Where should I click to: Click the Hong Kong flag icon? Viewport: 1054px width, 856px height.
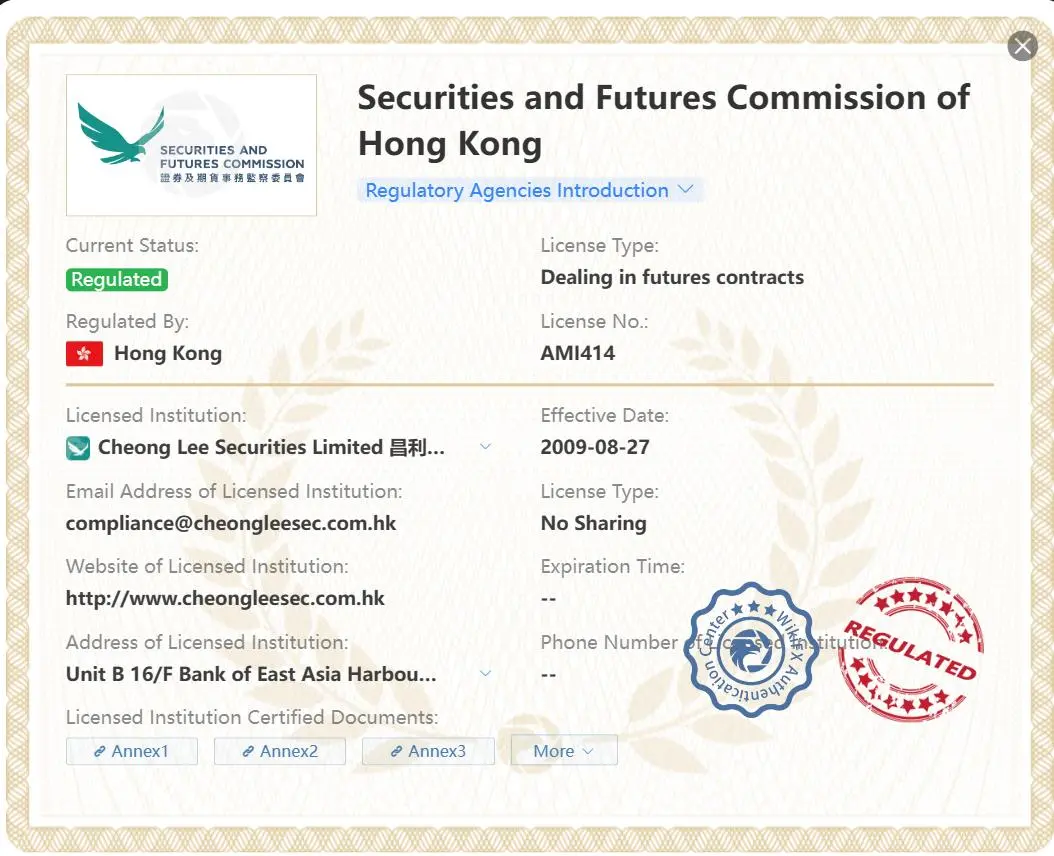pos(84,354)
